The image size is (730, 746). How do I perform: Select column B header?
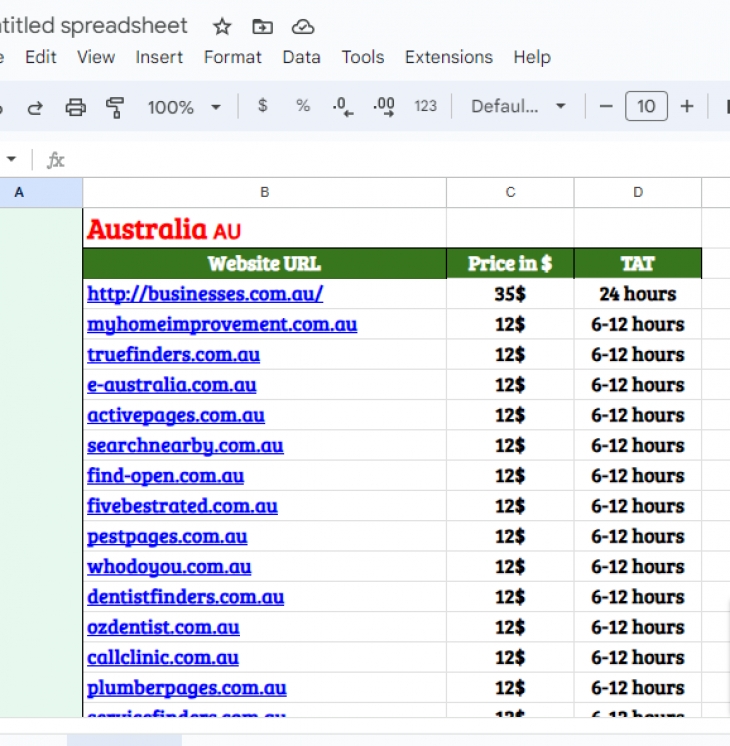tap(265, 192)
